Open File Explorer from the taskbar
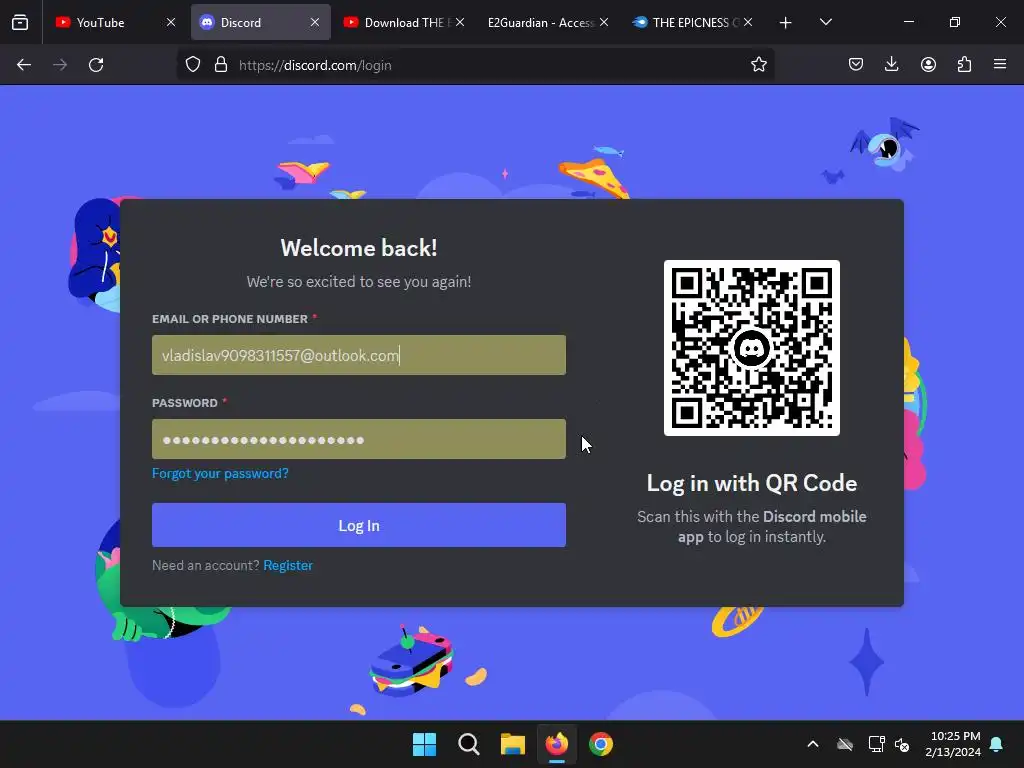The height and width of the screenshot is (768, 1024). (x=513, y=744)
